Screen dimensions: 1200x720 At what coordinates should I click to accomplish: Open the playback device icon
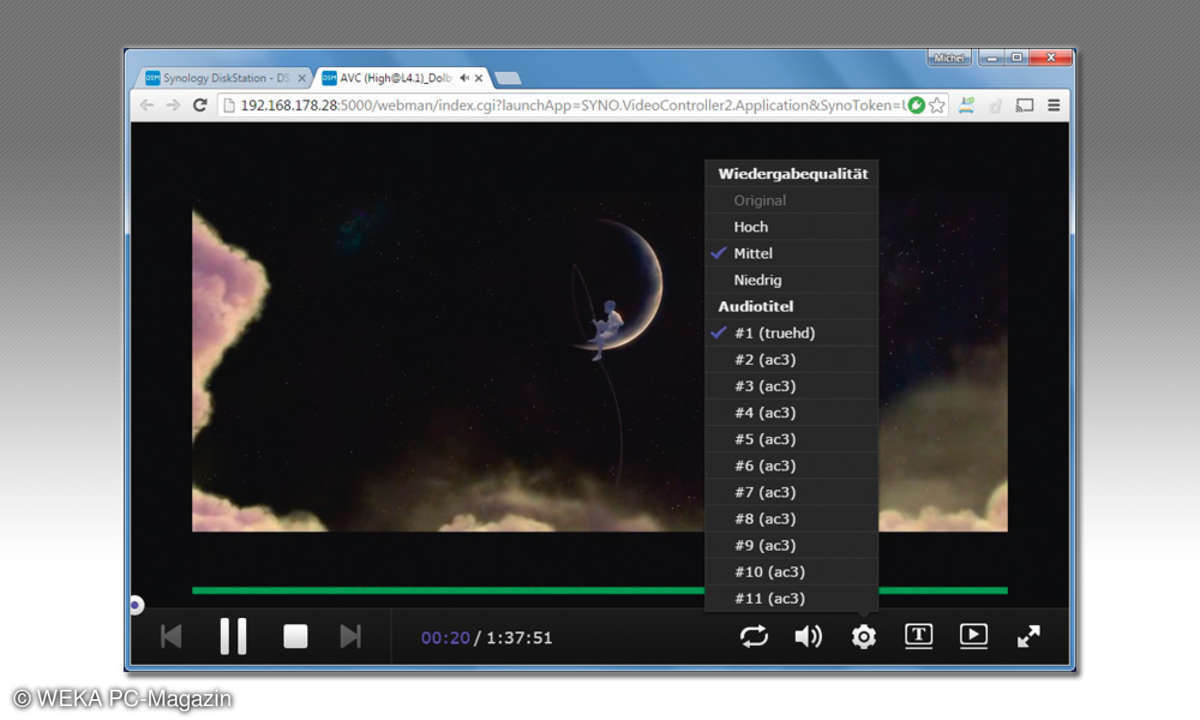[x=973, y=636]
